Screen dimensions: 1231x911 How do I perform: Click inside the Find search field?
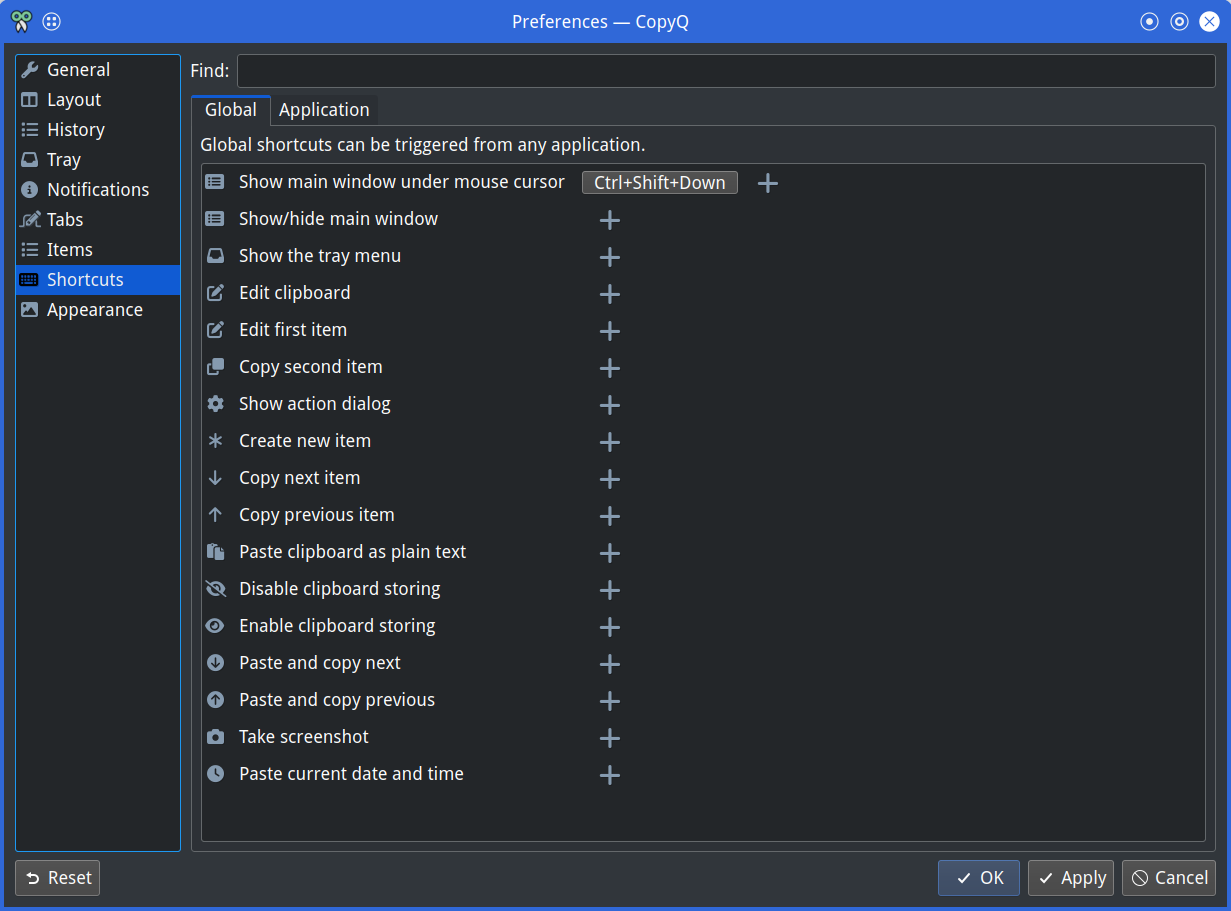pos(724,70)
